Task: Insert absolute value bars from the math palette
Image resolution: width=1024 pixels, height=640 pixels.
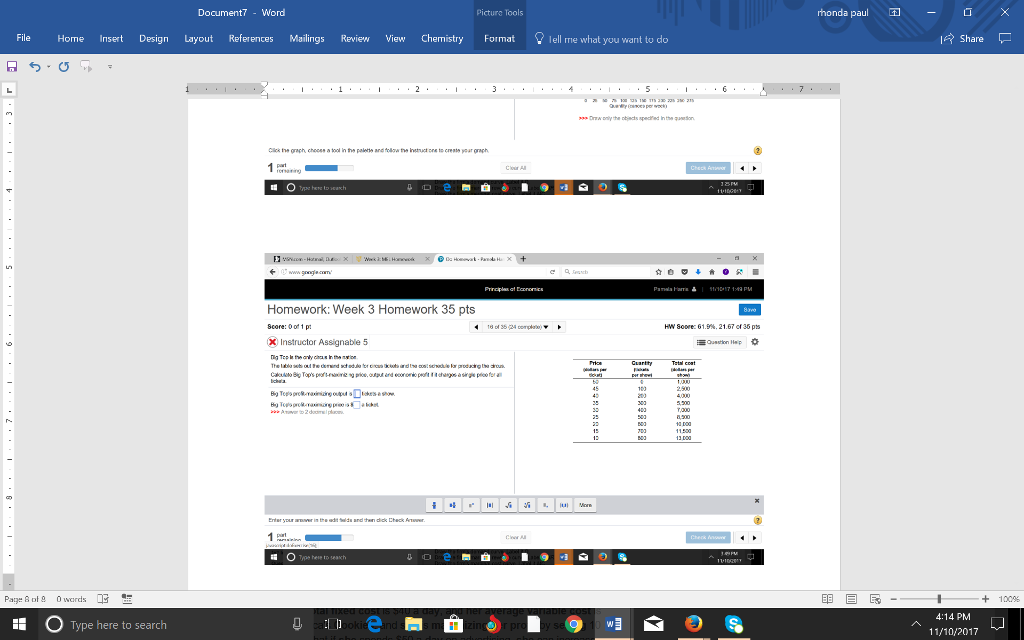Action: (490, 505)
